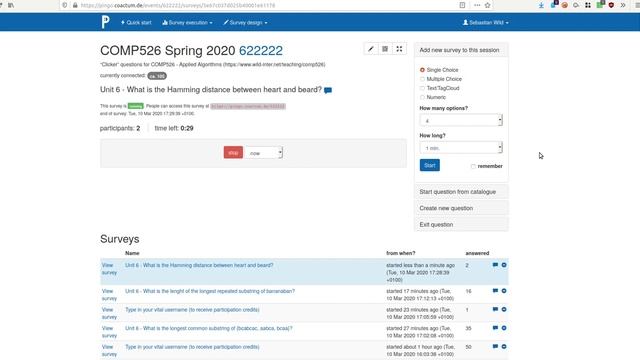Select the Multiple Choice survey type
640x360 pixels.
pyautogui.click(x=422, y=79)
